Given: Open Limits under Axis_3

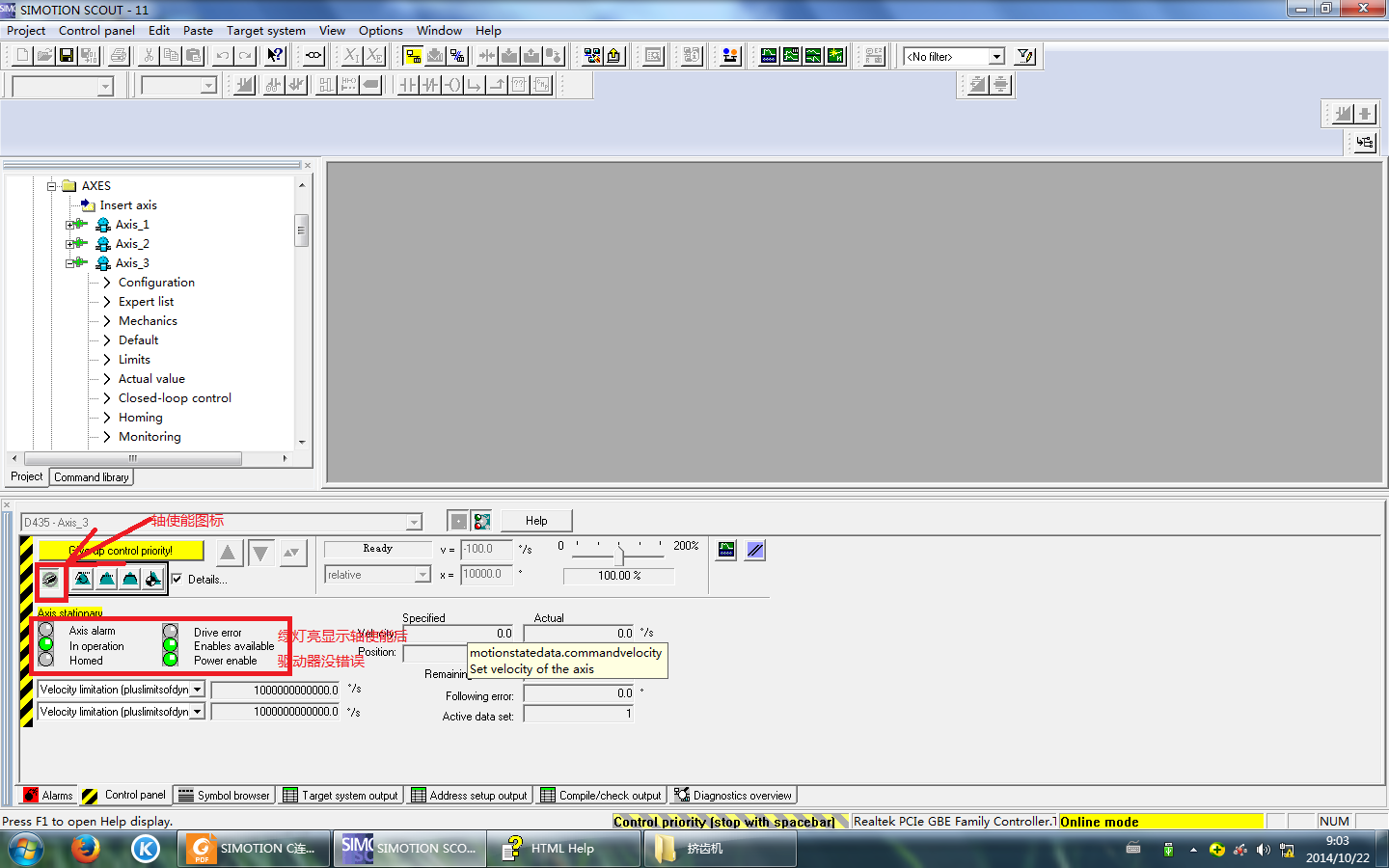Looking at the screenshot, I should 134,360.
